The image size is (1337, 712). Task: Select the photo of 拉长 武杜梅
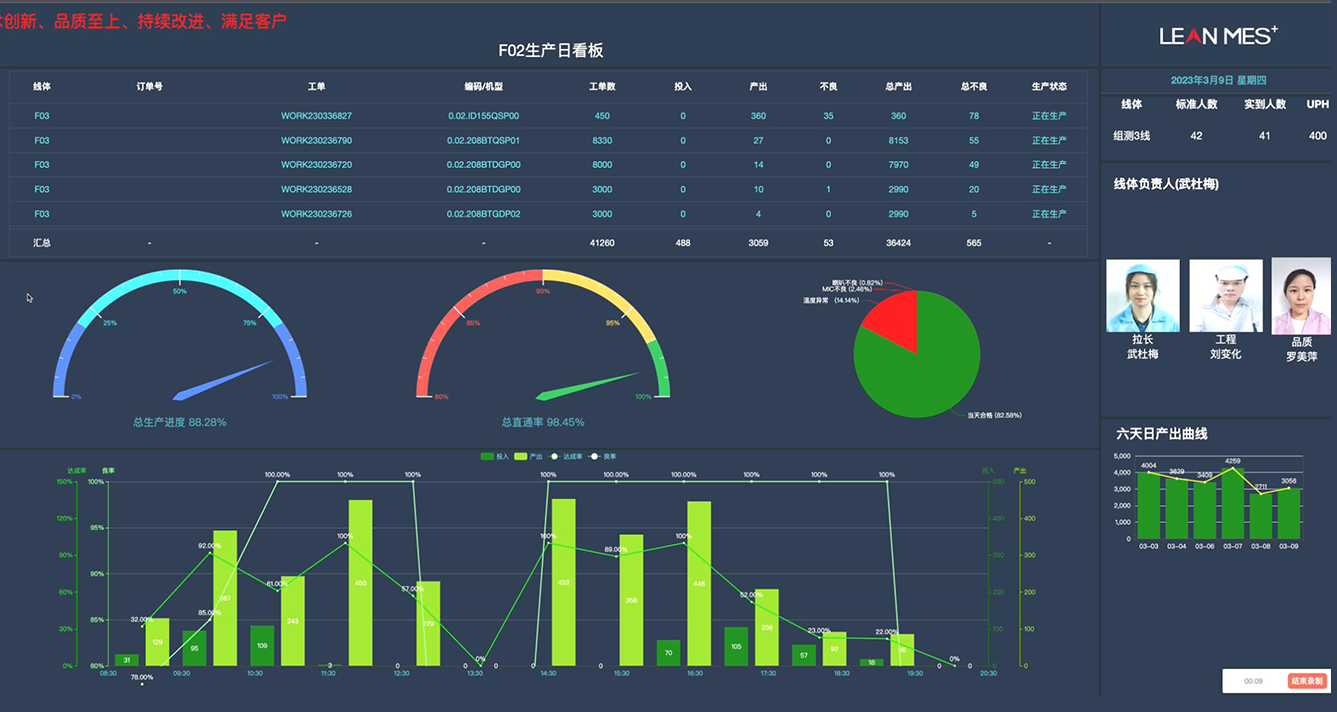tap(1142, 296)
